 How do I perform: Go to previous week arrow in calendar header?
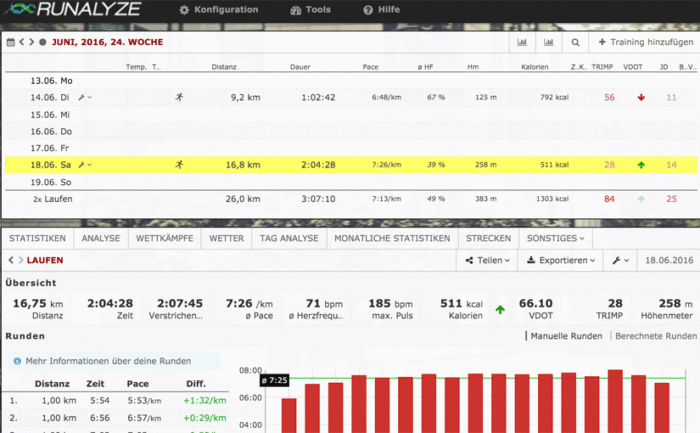coord(21,43)
